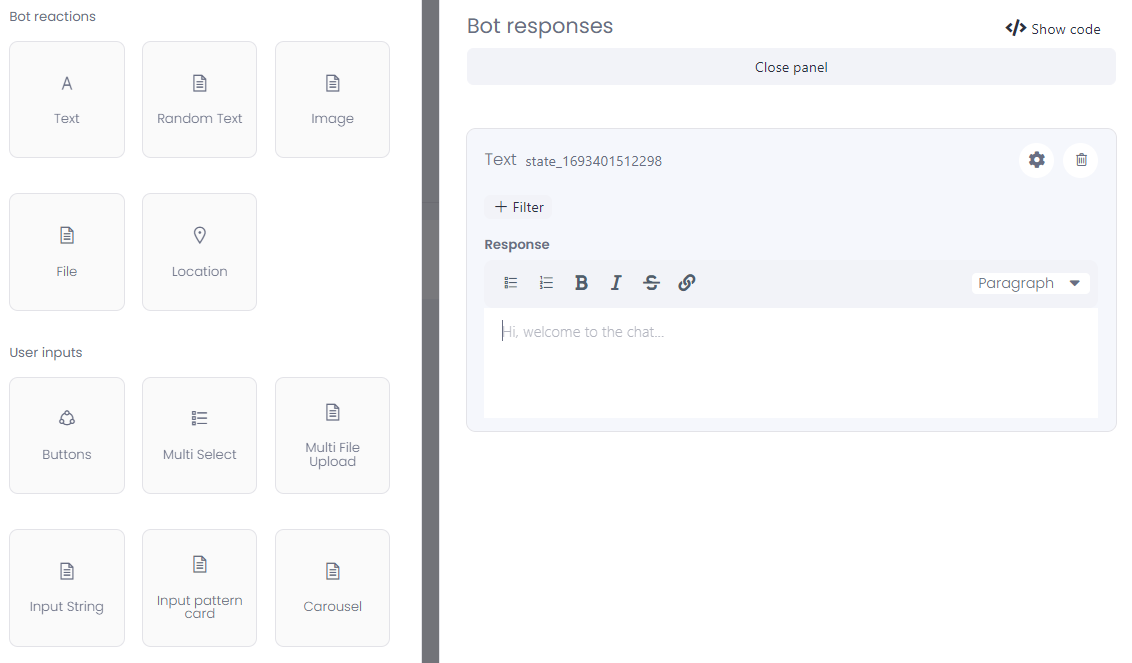Image resolution: width=1132 pixels, height=663 pixels.
Task: Delete the Text response with trash icon
Action: (1081, 160)
